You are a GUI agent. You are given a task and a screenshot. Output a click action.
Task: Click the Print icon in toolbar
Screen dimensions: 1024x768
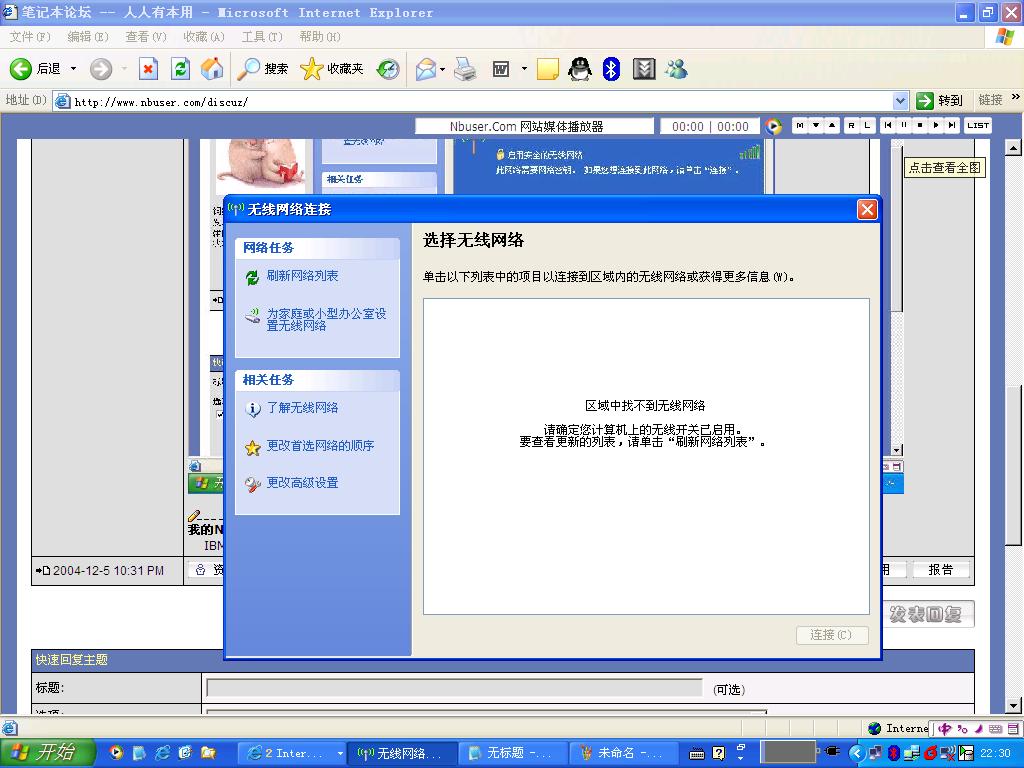coord(465,69)
